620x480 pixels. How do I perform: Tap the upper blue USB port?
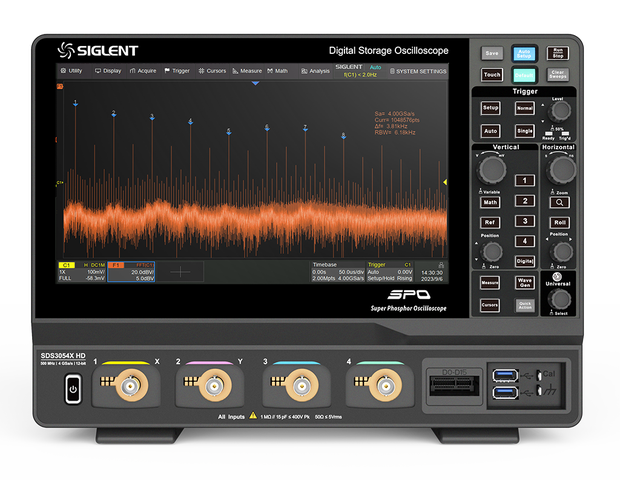pos(505,375)
